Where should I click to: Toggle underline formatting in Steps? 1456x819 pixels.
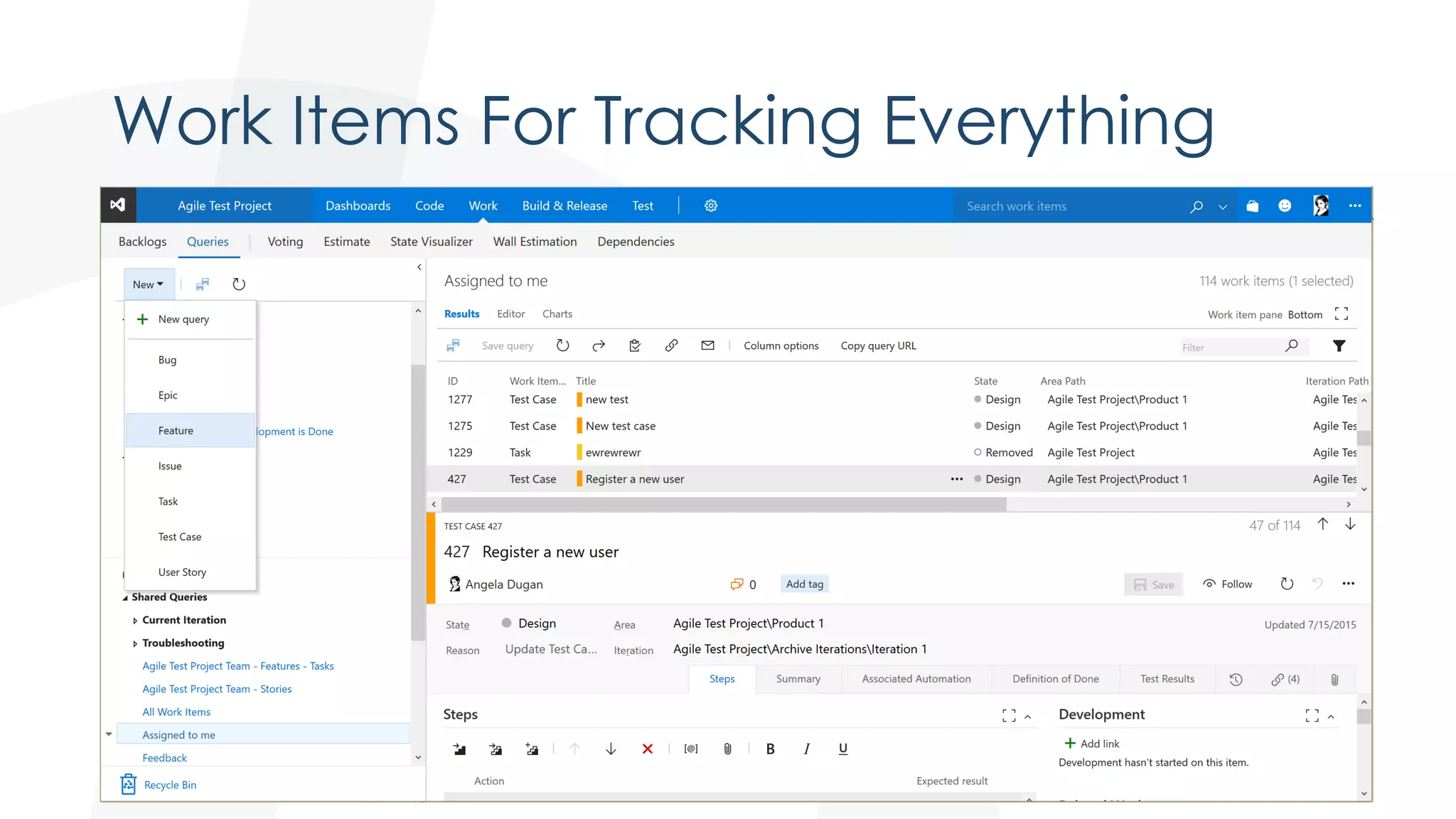pyautogui.click(x=842, y=749)
